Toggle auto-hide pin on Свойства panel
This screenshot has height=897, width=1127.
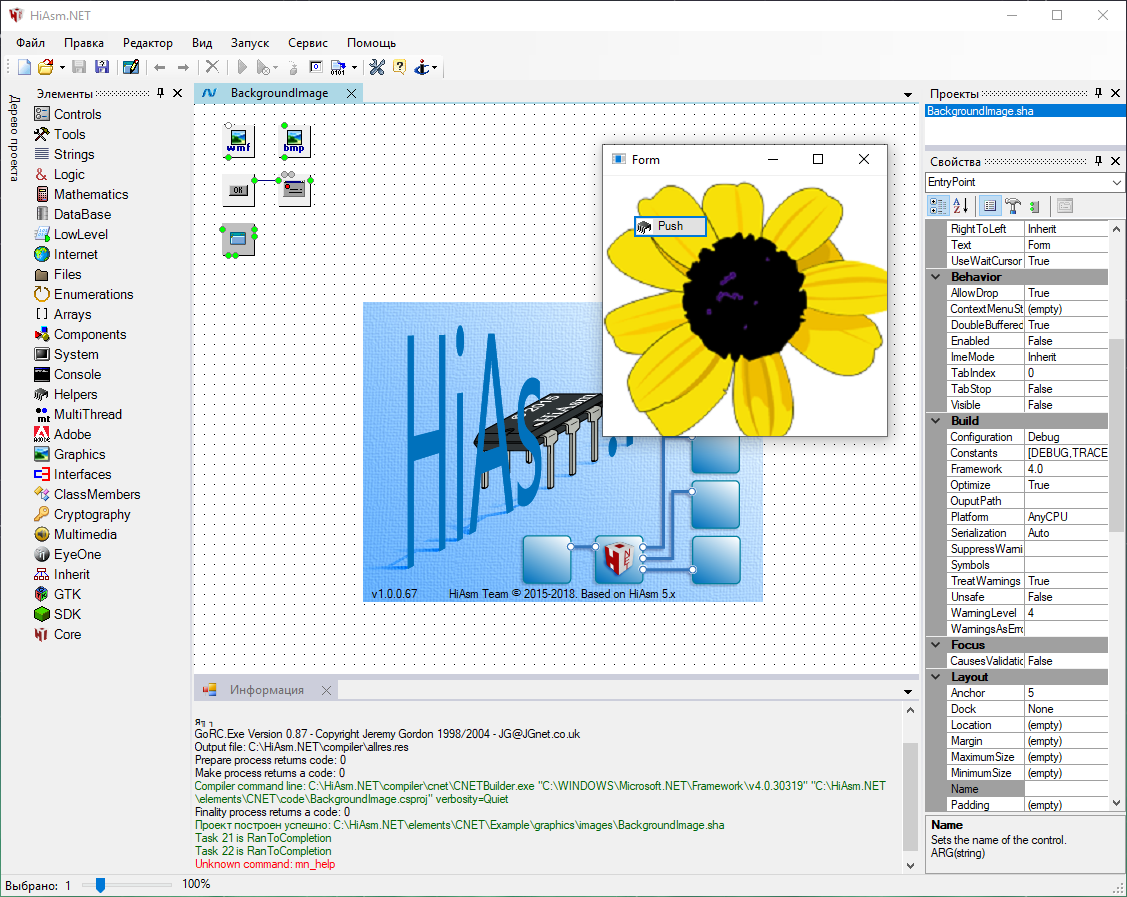(1098, 161)
